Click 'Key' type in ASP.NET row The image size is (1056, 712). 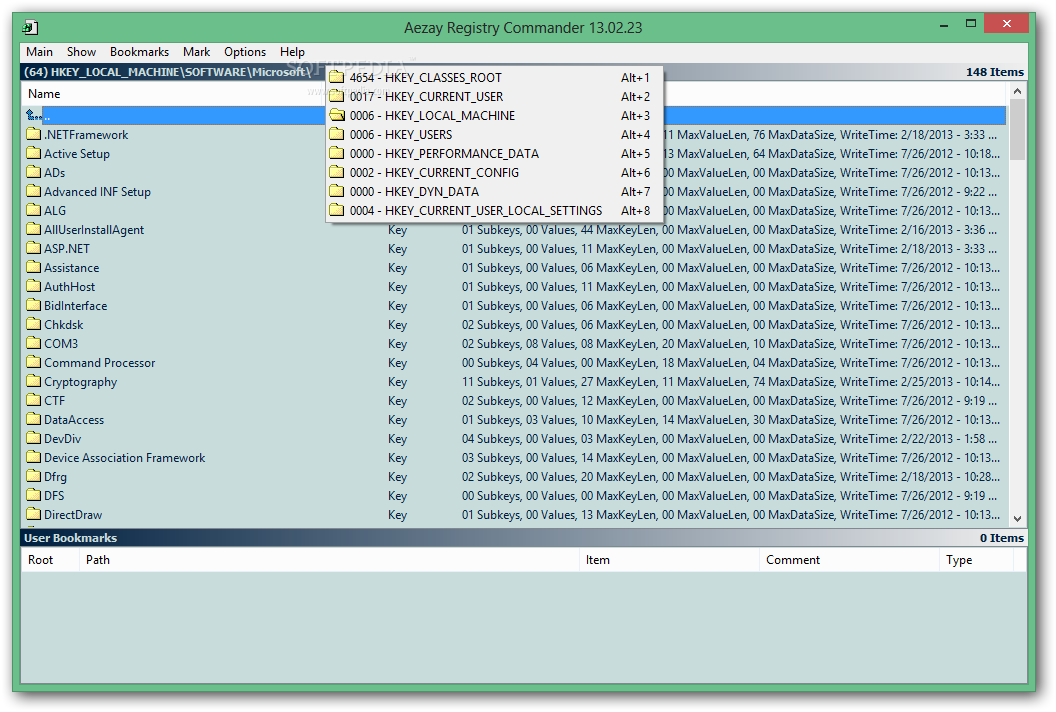397,249
